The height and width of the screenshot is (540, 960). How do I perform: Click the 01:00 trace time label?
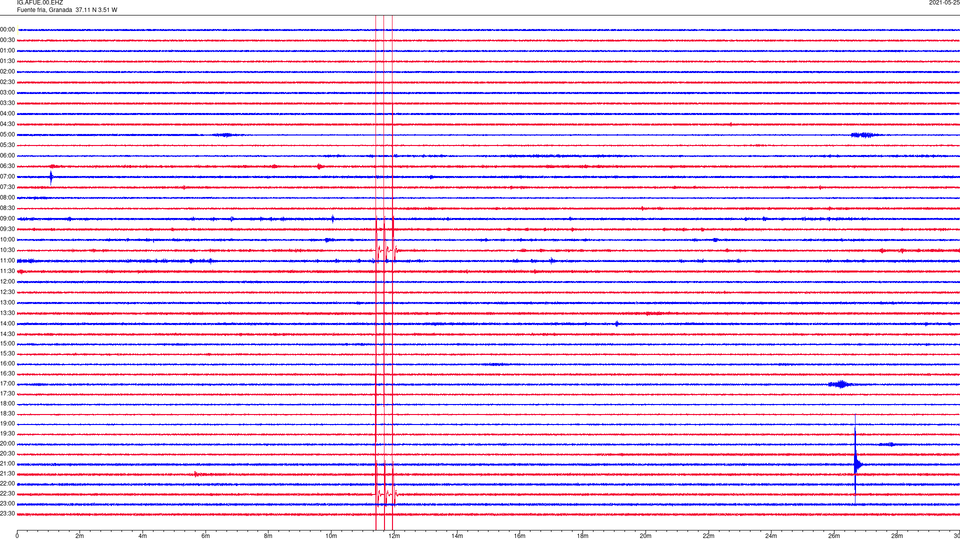tap(7, 51)
